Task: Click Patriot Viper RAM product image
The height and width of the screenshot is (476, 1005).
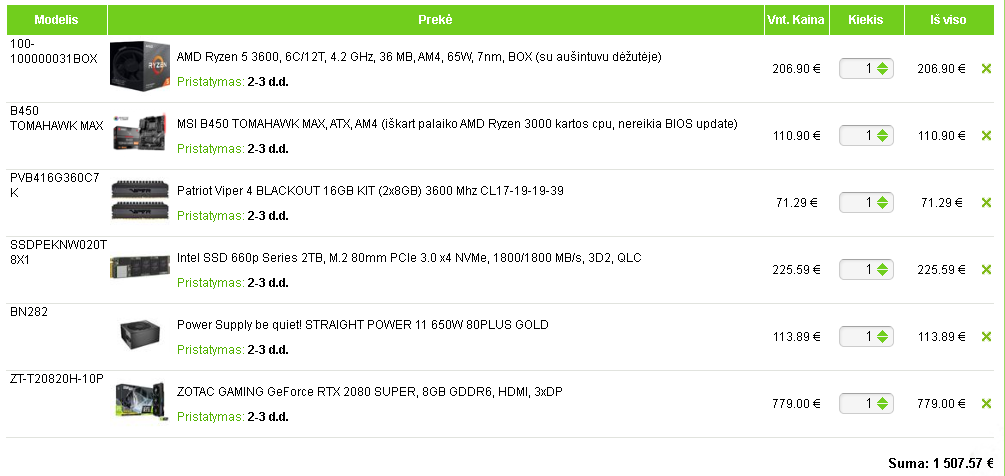Action: point(138,200)
